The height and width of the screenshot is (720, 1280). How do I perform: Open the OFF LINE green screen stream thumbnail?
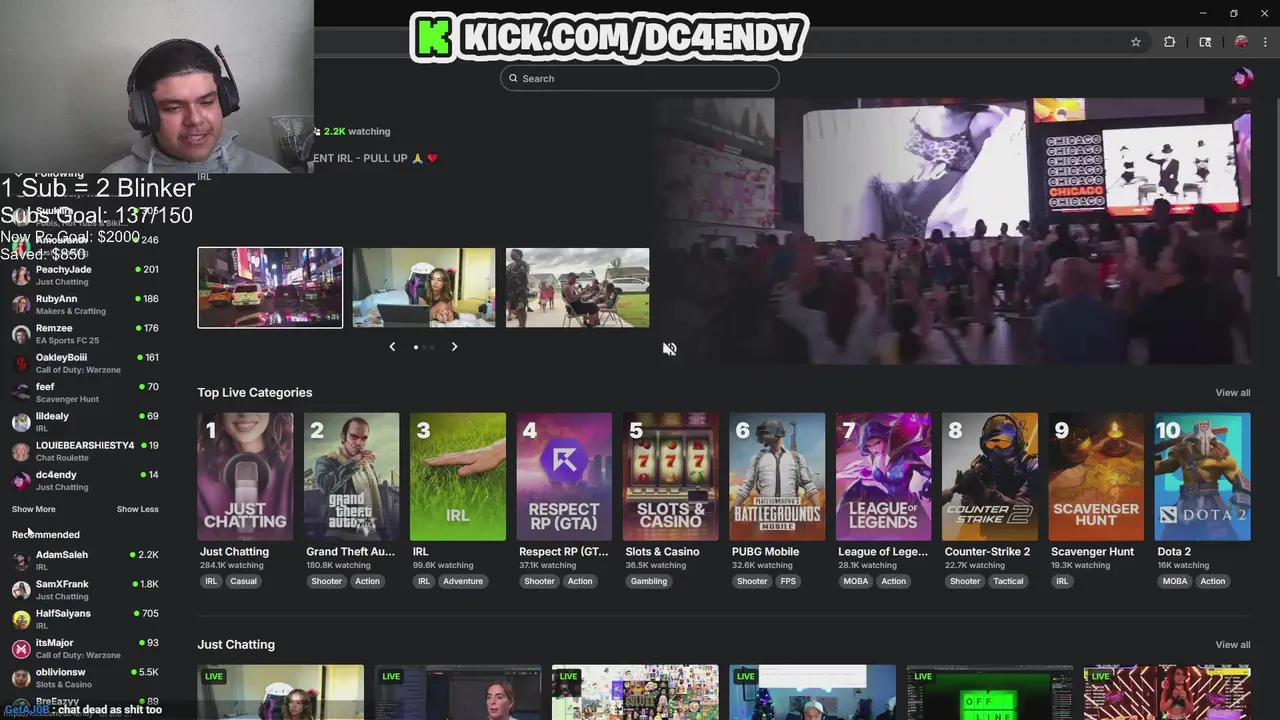coord(990,692)
